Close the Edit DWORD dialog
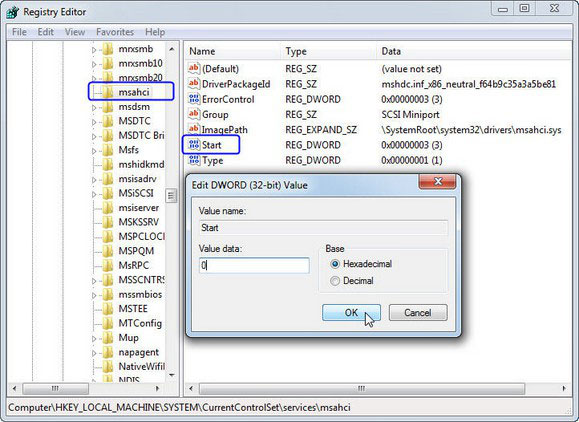 coord(438,181)
